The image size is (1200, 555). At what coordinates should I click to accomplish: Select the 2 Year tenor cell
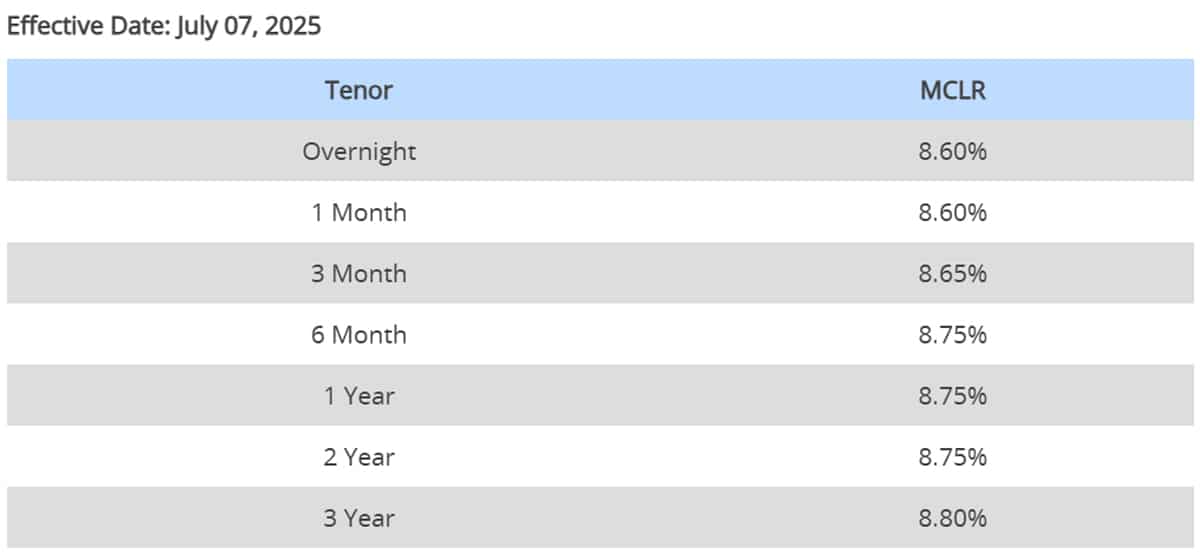358,457
